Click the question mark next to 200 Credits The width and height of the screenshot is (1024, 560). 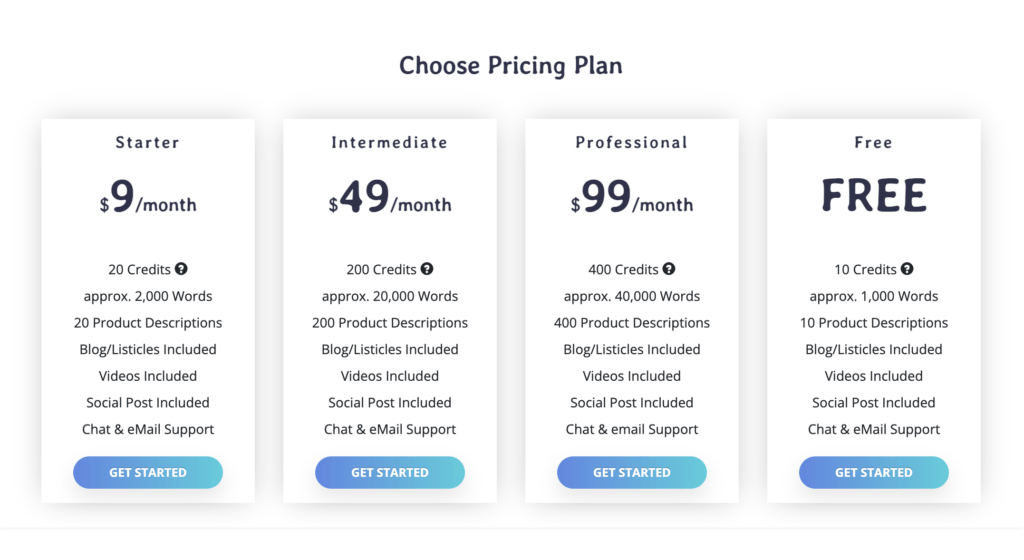(x=426, y=269)
